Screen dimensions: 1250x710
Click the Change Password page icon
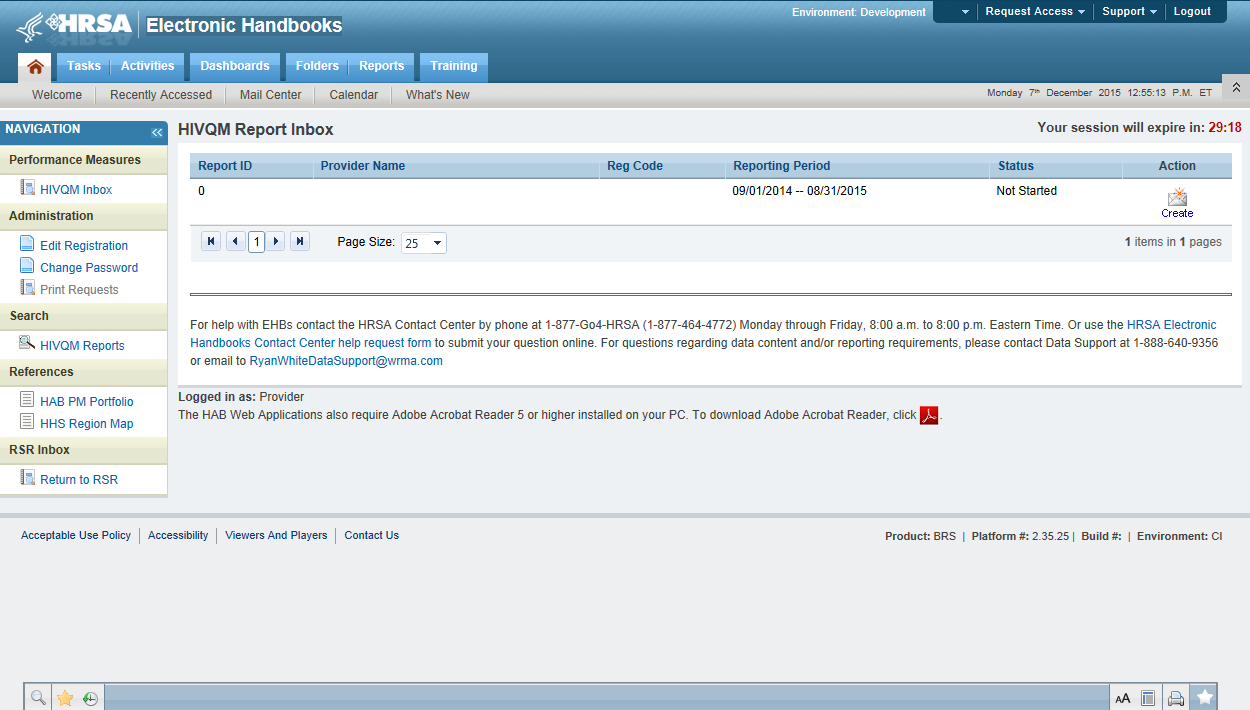[x=28, y=266]
